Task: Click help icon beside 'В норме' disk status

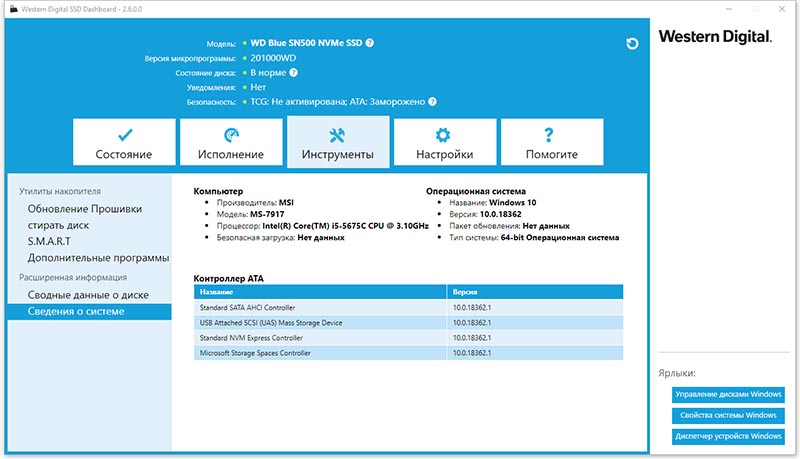Action: tap(293, 72)
